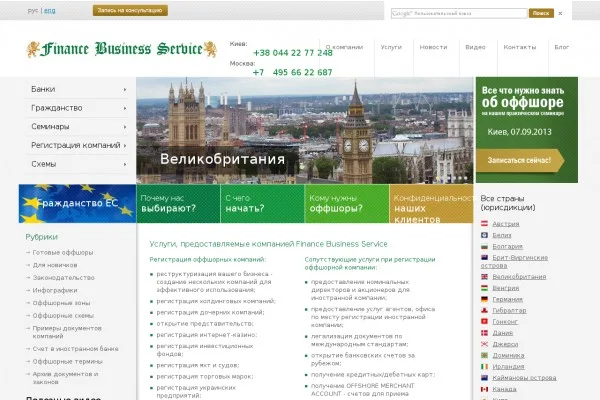Open the Новости menu item
This screenshot has height=400, width=600.
coord(433,47)
